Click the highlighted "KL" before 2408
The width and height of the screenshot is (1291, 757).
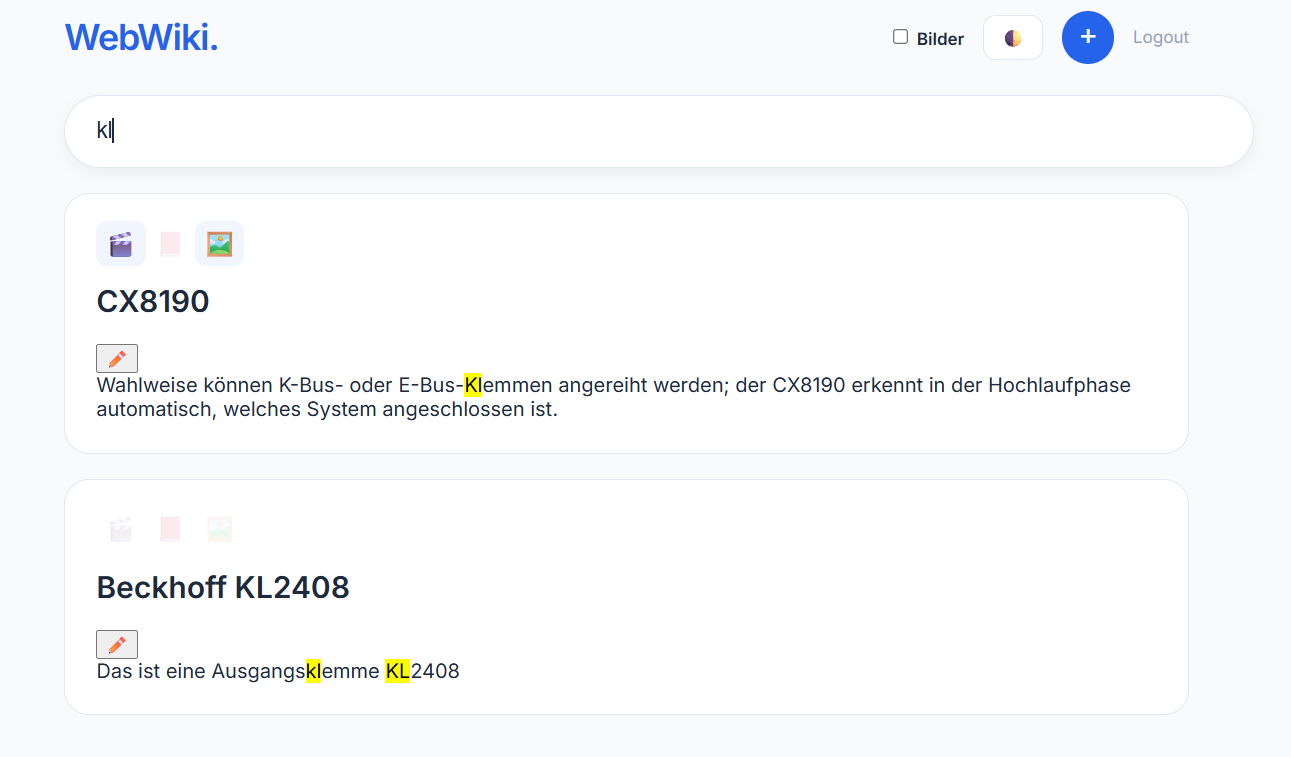coord(398,671)
